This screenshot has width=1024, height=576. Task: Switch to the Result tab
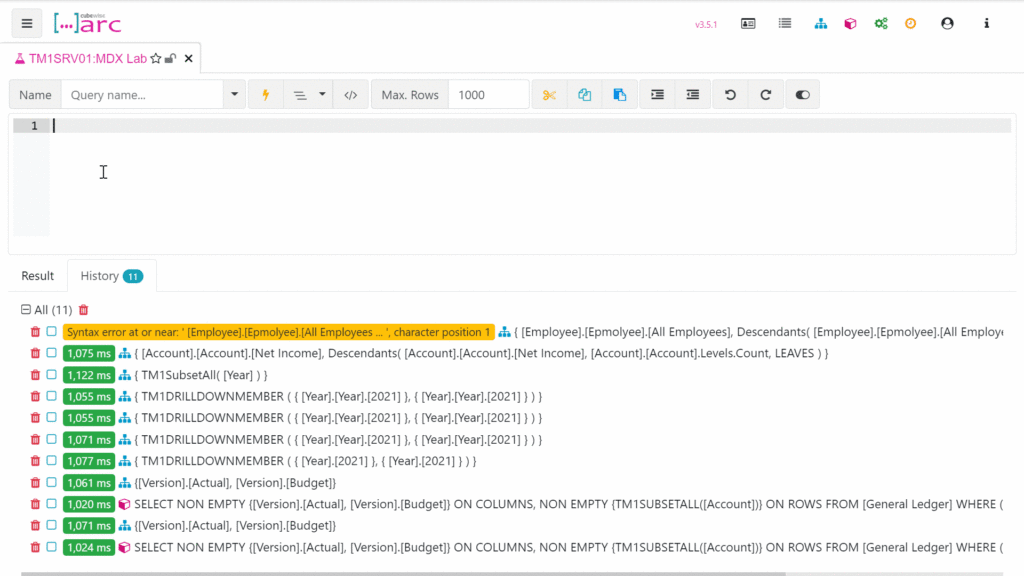[x=38, y=276]
